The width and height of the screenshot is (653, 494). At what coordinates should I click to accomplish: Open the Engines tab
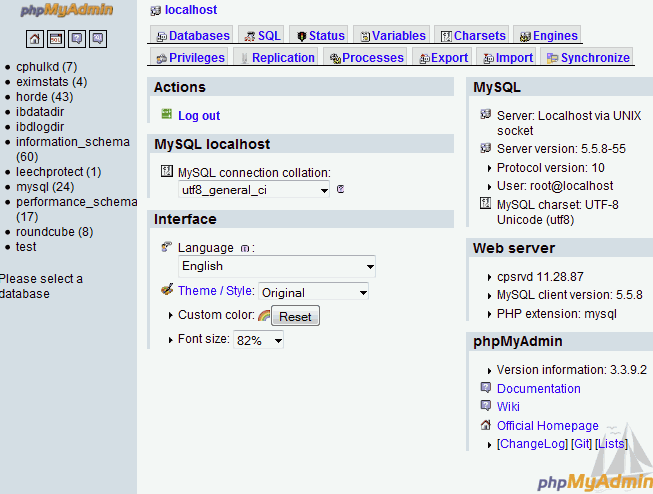549,36
